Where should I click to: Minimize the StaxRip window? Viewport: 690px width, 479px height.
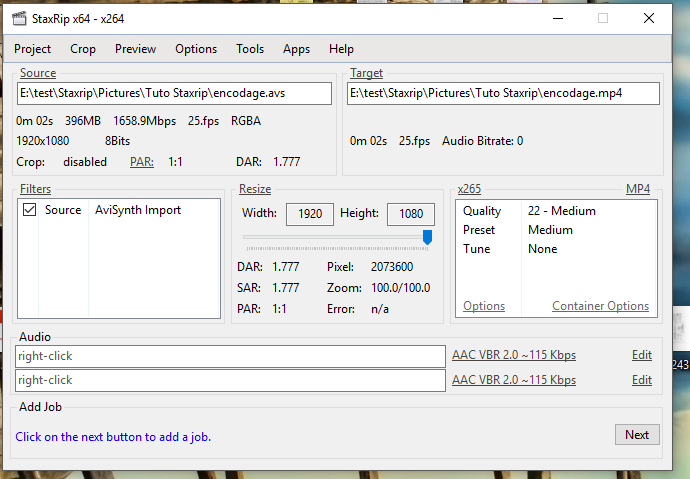pos(558,18)
